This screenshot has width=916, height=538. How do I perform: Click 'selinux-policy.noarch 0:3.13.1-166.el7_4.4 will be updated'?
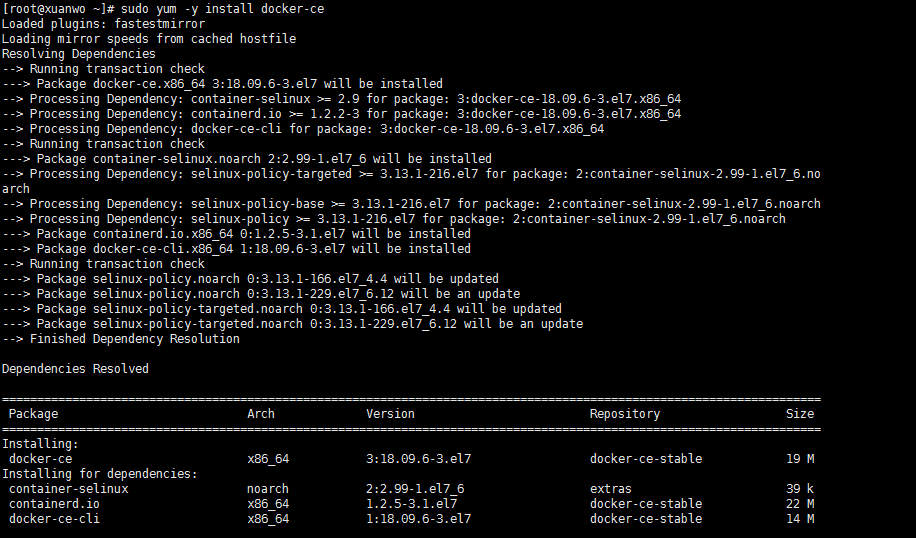coord(296,279)
